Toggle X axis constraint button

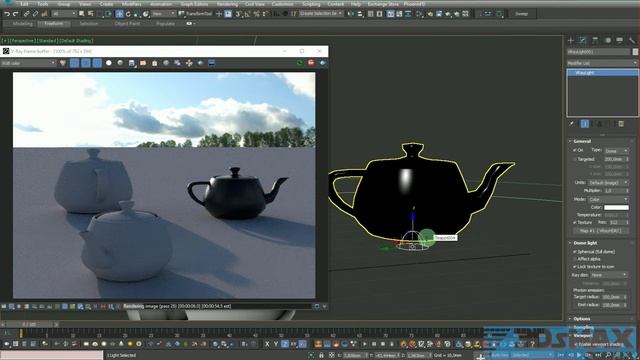(267, 344)
